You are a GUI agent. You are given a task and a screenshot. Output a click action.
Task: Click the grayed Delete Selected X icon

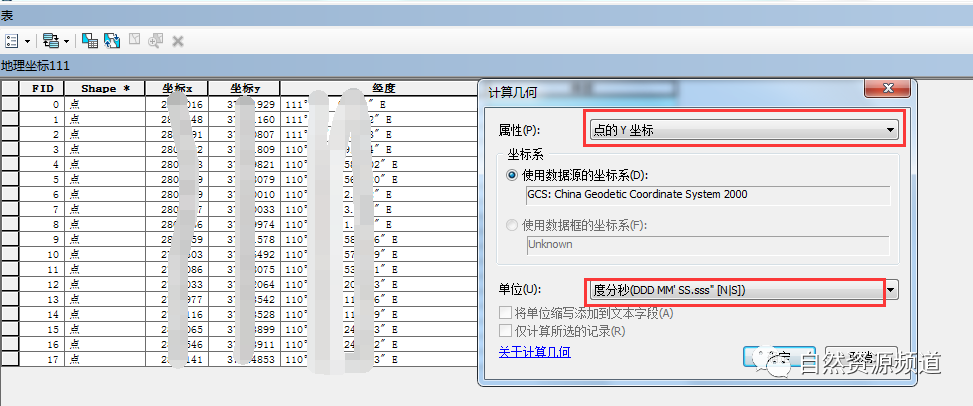coord(177,42)
